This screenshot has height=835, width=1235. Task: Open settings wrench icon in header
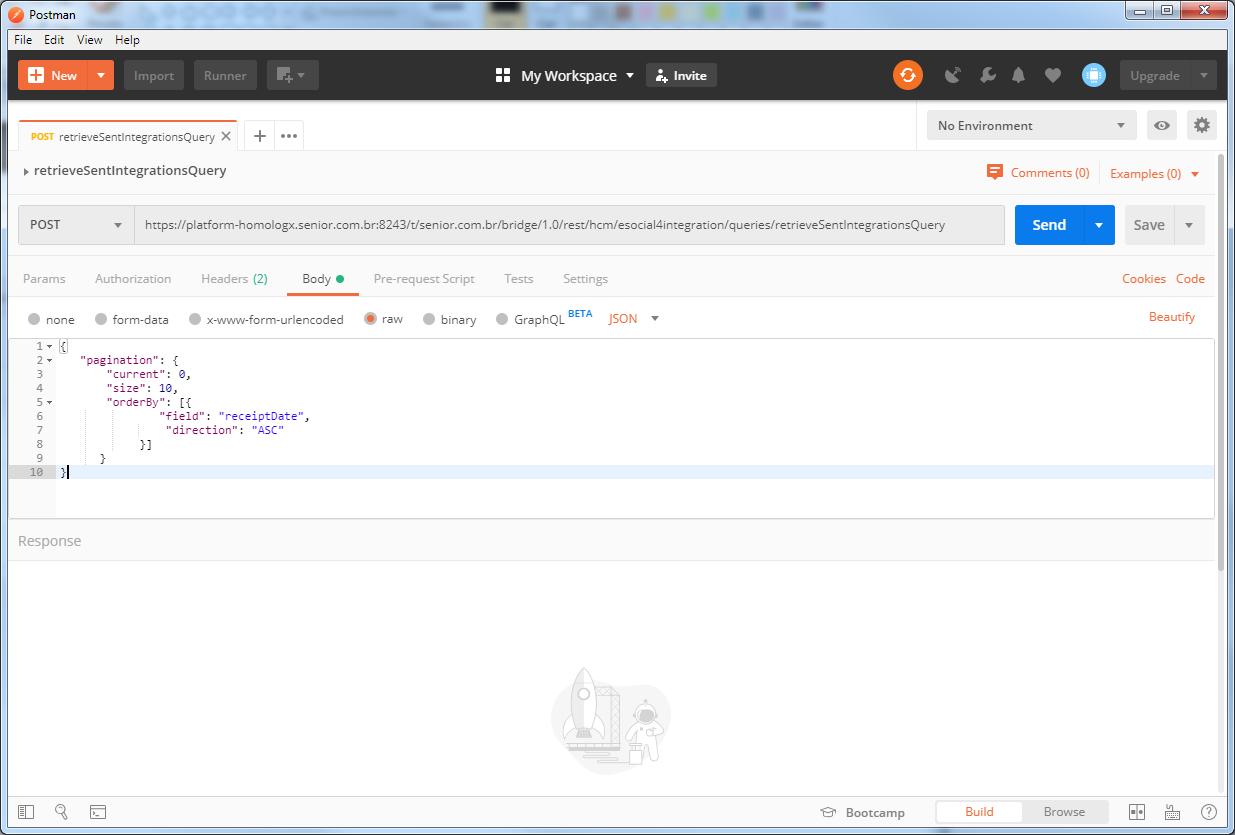(x=987, y=75)
